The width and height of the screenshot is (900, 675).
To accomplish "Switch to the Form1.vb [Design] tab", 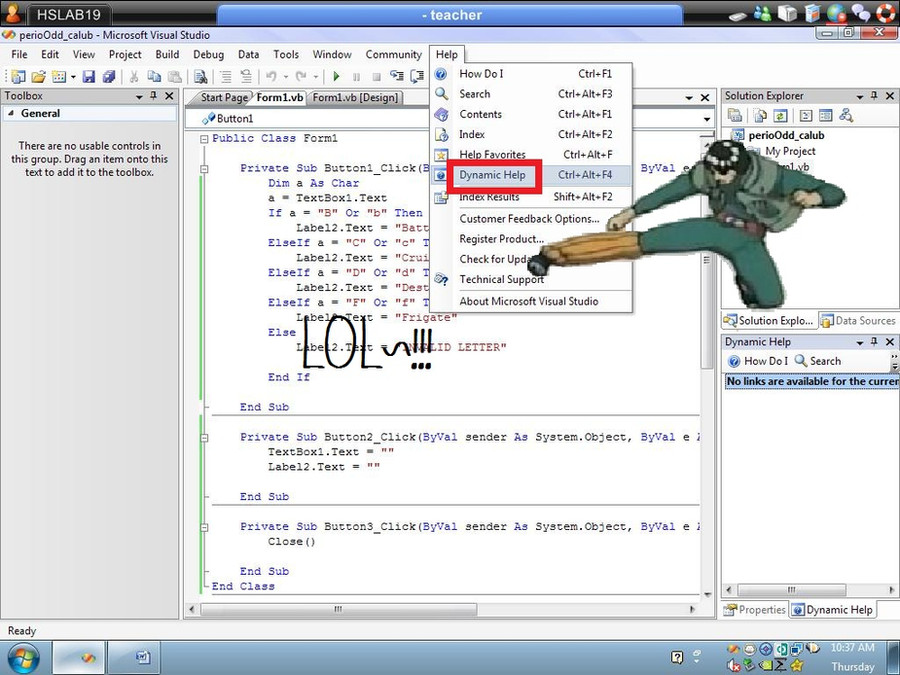I will click(355, 98).
